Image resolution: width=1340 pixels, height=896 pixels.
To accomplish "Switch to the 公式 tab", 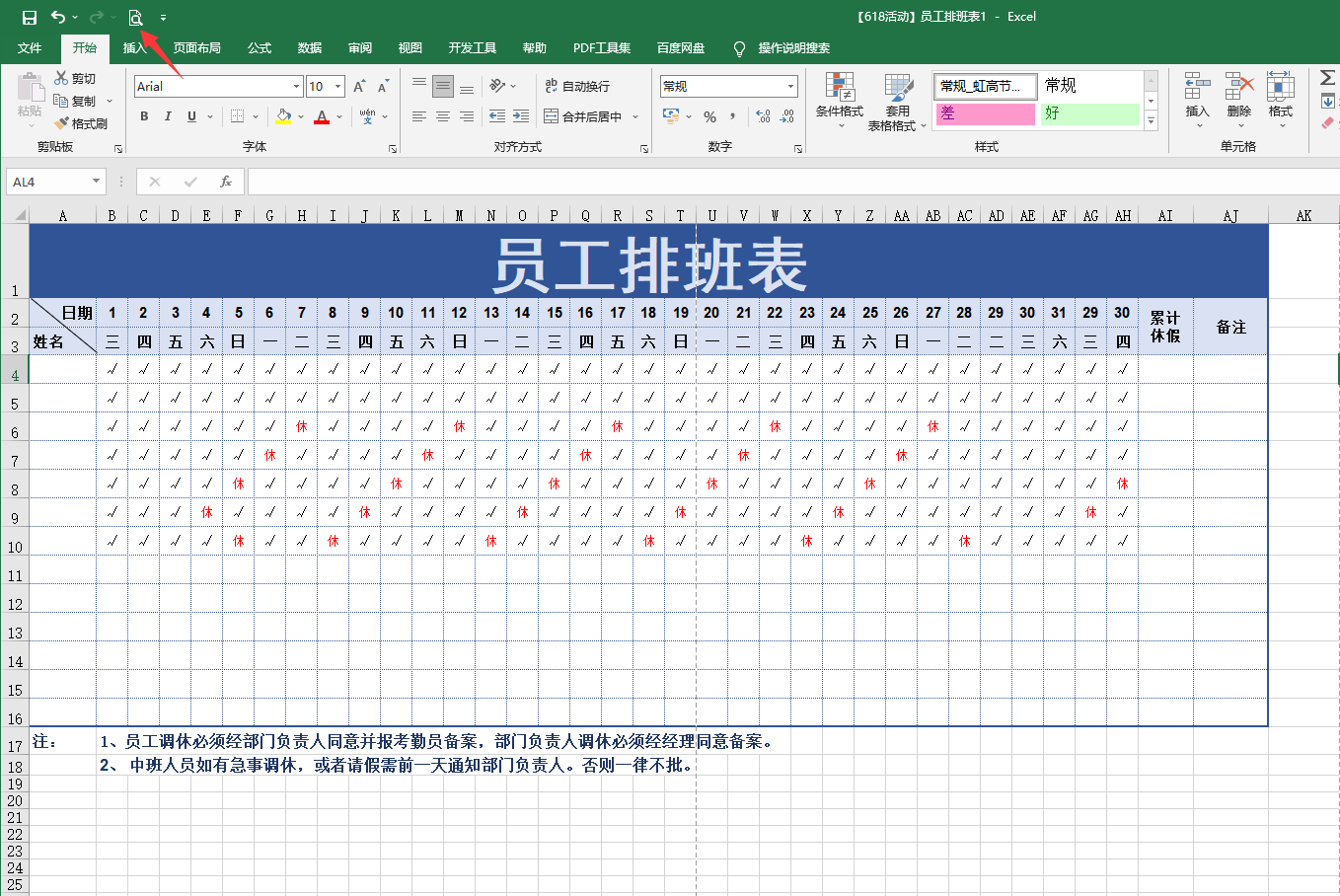I will point(260,48).
